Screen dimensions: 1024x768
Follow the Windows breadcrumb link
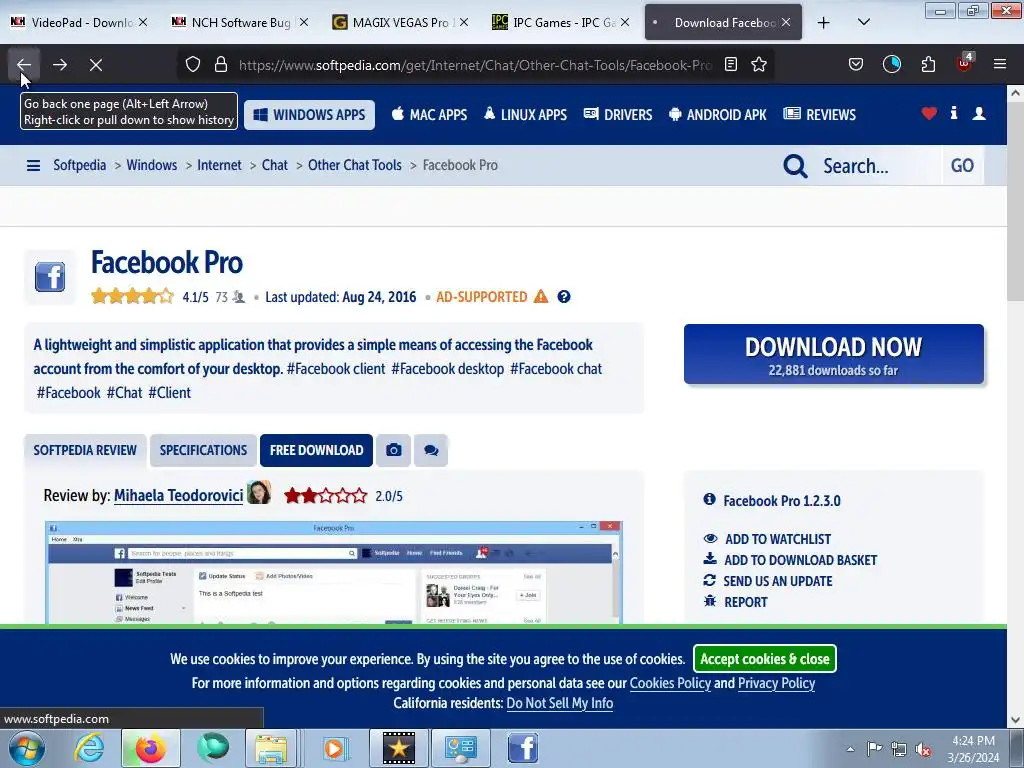pos(152,165)
